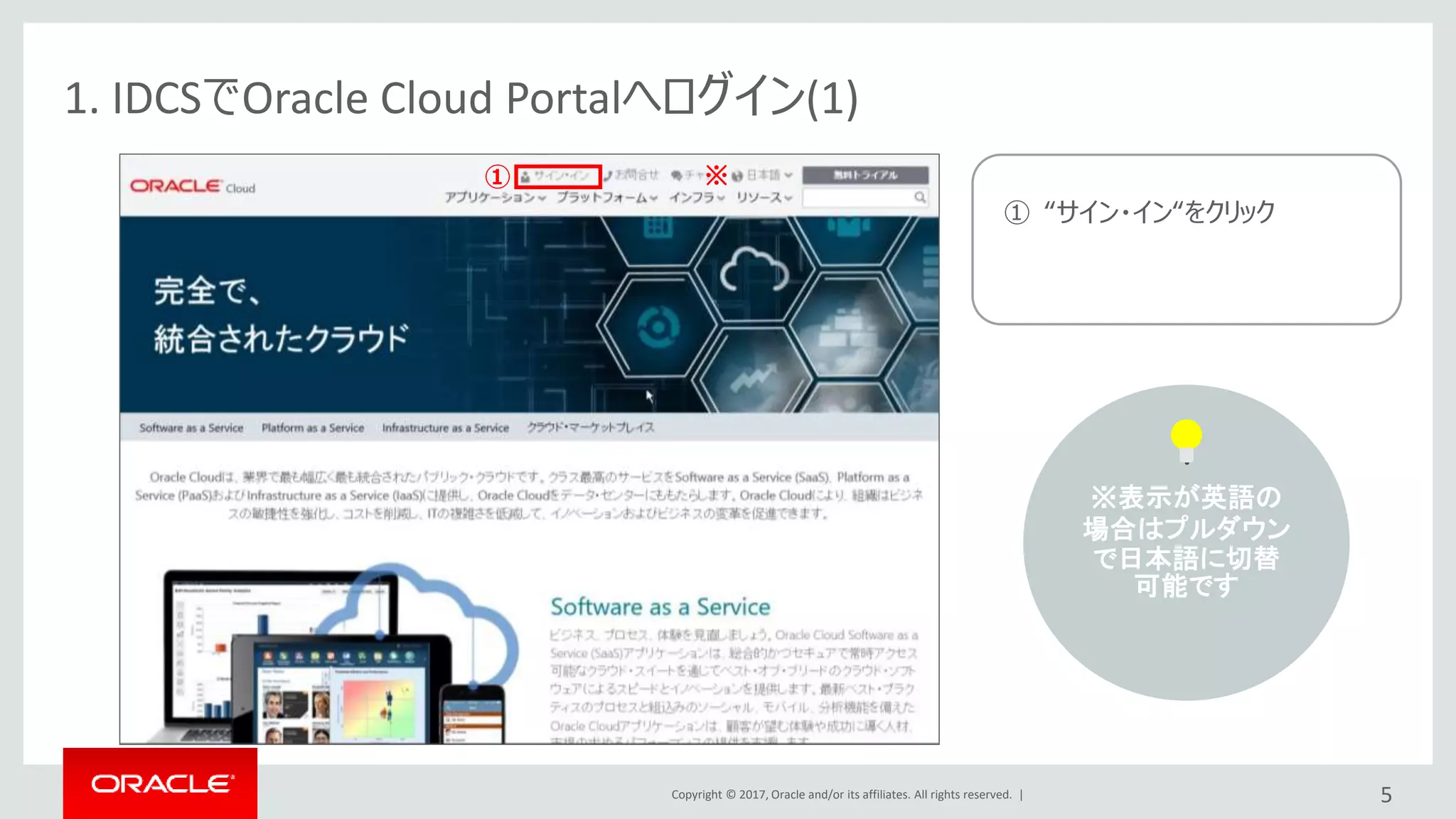Click the circular refresh hexagon icon

658,328
